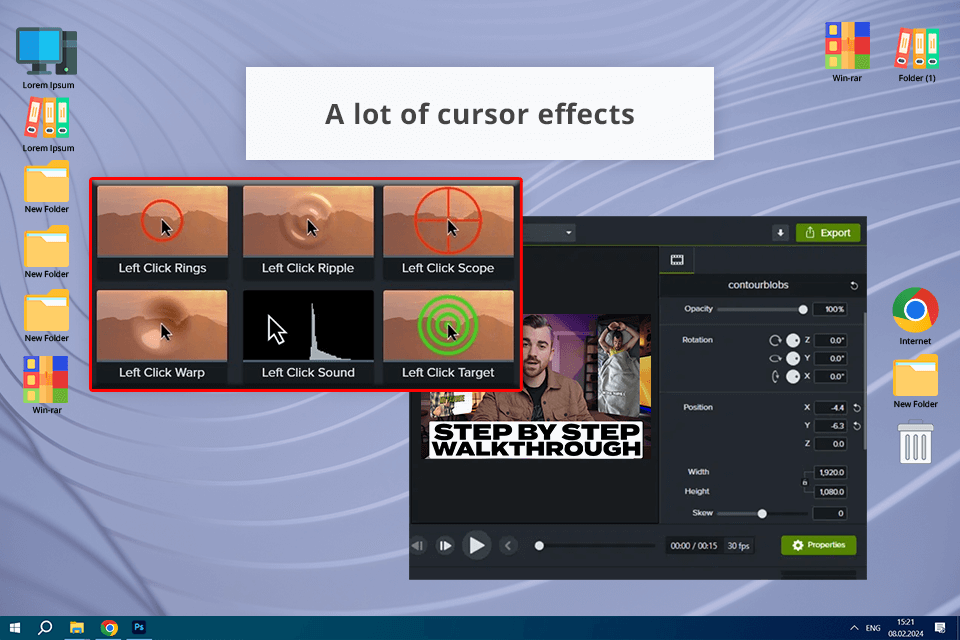Click the properties panel vertical scrollbar
Viewport: 960px width, 640px height.
pyautogui.click(x=864, y=380)
